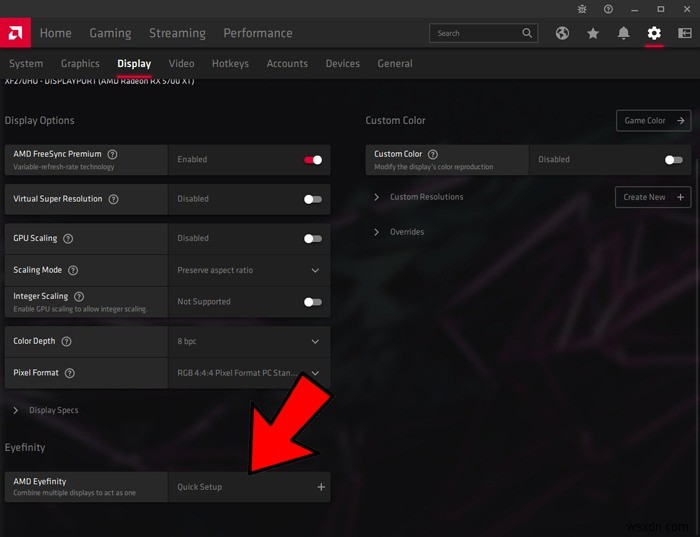Image resolution: width=700 pixels, height=537 pixels.
Task: Show help for Custom Color
Action: [433, 154]
